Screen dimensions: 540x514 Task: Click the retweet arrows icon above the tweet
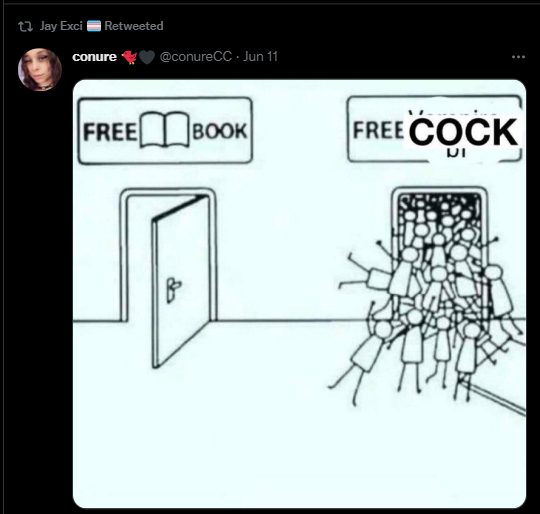[25, 26]
